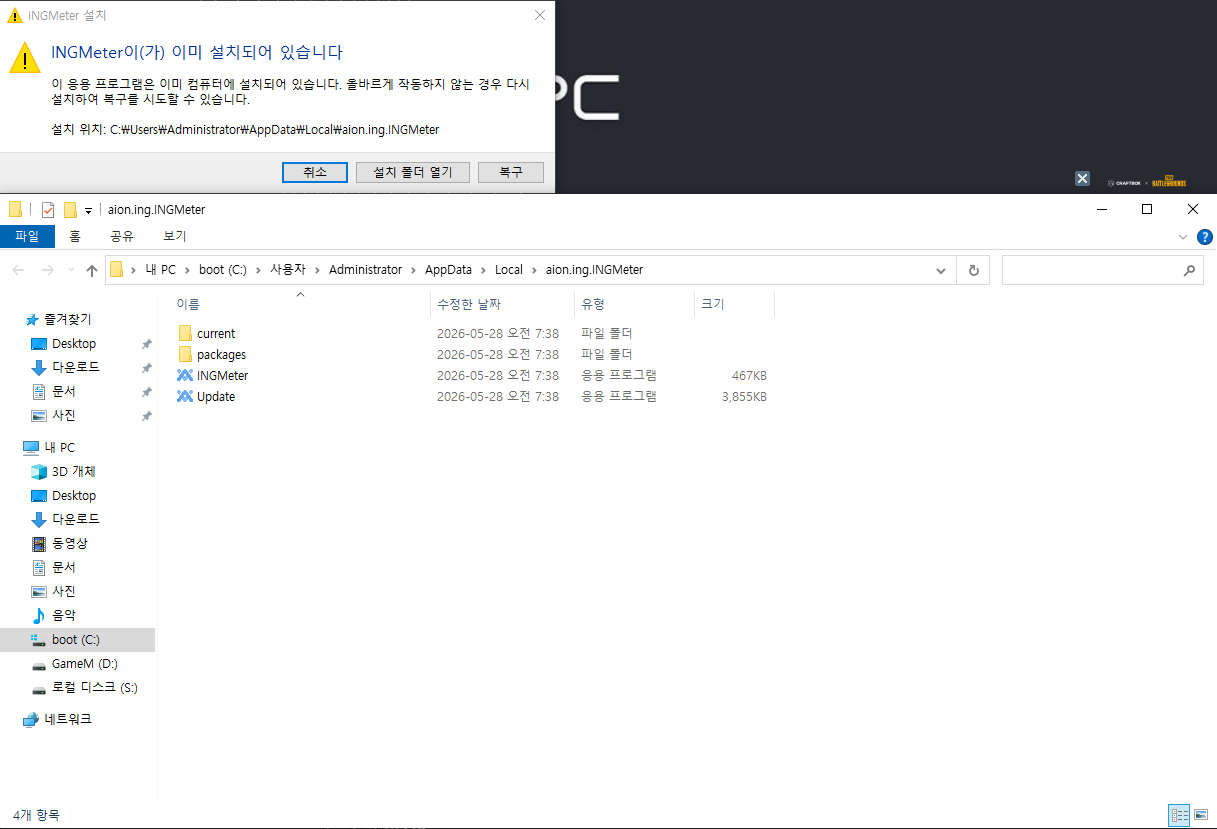The height and width of the screenshot is (829, 1217).
Task: Open 문서 under 내 PC
Action: point(64,567)
